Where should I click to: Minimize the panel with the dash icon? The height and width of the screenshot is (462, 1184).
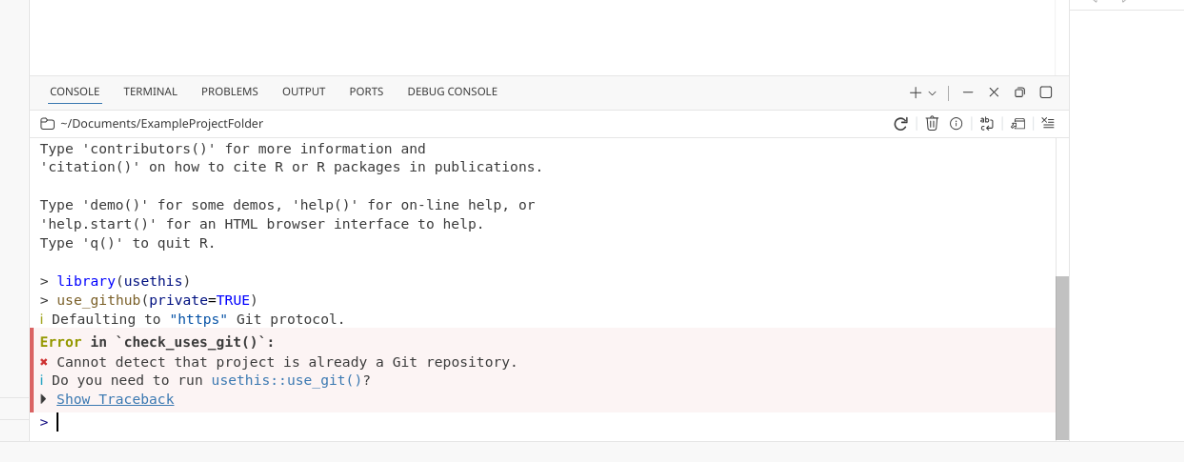[x=968, y=92]
